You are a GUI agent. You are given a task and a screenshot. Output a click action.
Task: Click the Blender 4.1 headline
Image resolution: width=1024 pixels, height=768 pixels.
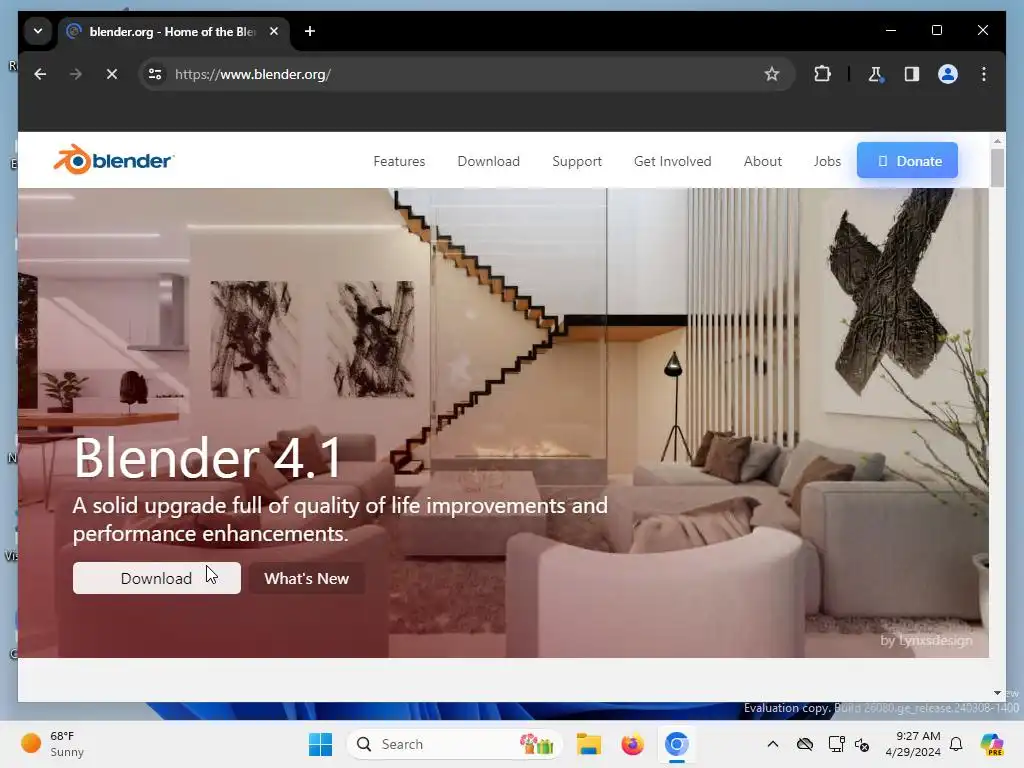pos(208,458)
